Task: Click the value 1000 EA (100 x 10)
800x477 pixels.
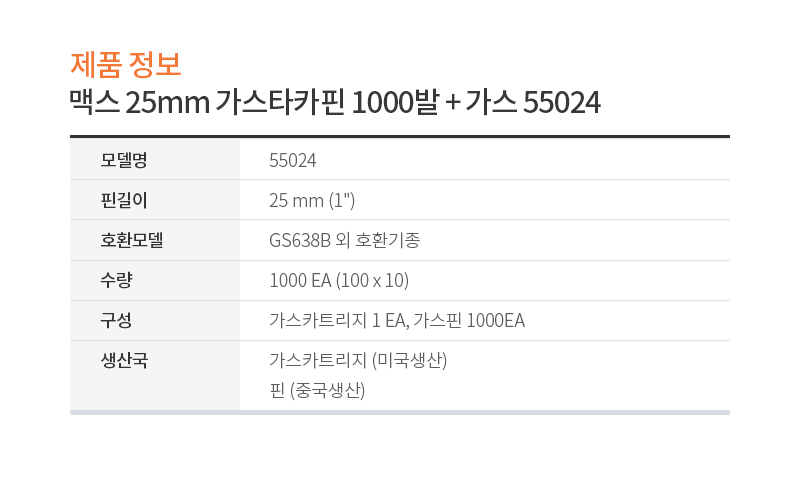Action: pyautogui.click(x=339, y=280)
